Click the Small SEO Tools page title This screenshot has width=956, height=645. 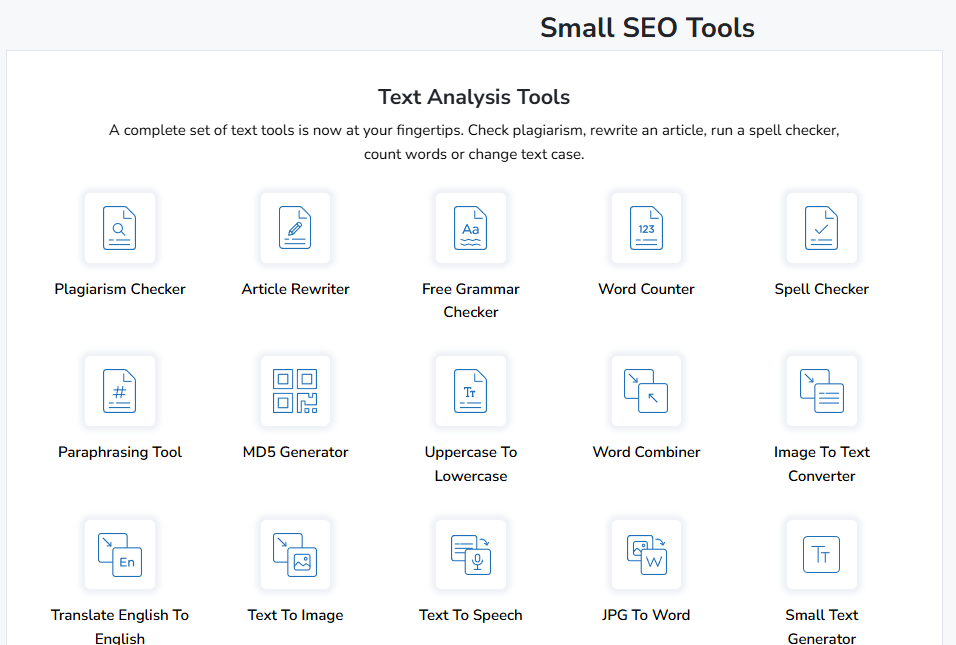[647, 28]
